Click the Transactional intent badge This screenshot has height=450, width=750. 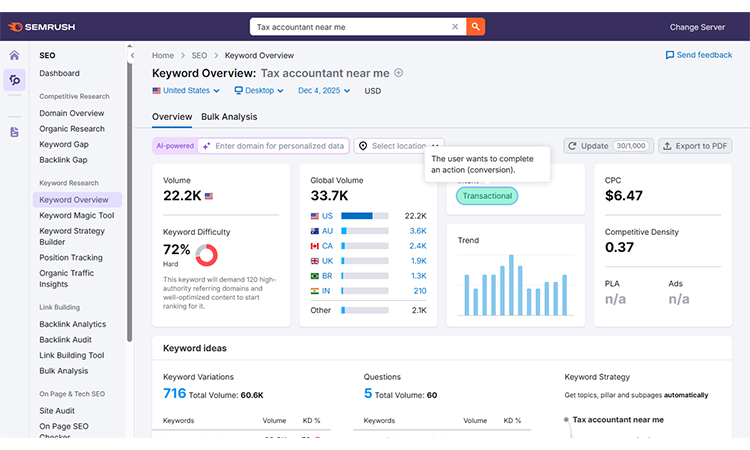coord(487,196)
